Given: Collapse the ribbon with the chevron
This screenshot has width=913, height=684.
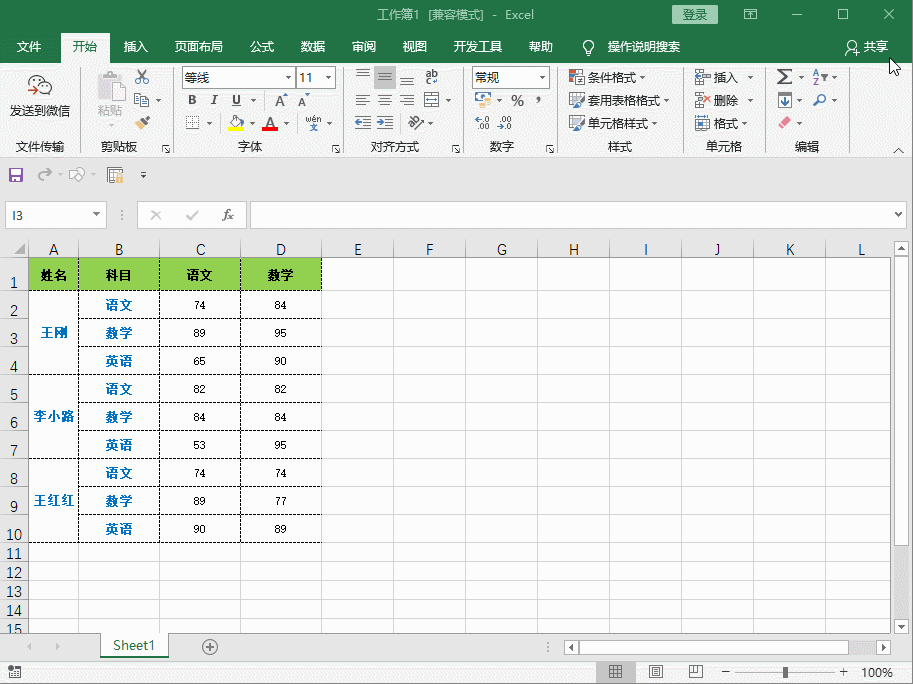Looking at the screenshot, I should coord(898,150).
